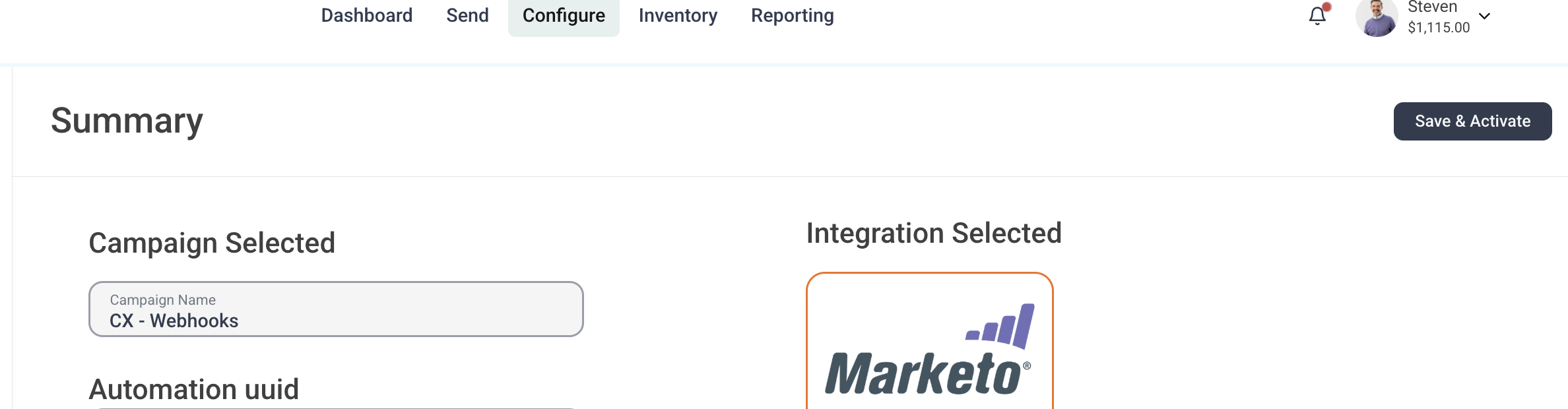
Task: Click Steven's profile avatar photo
Action: pyautogui.click(x=1377, y=18)
